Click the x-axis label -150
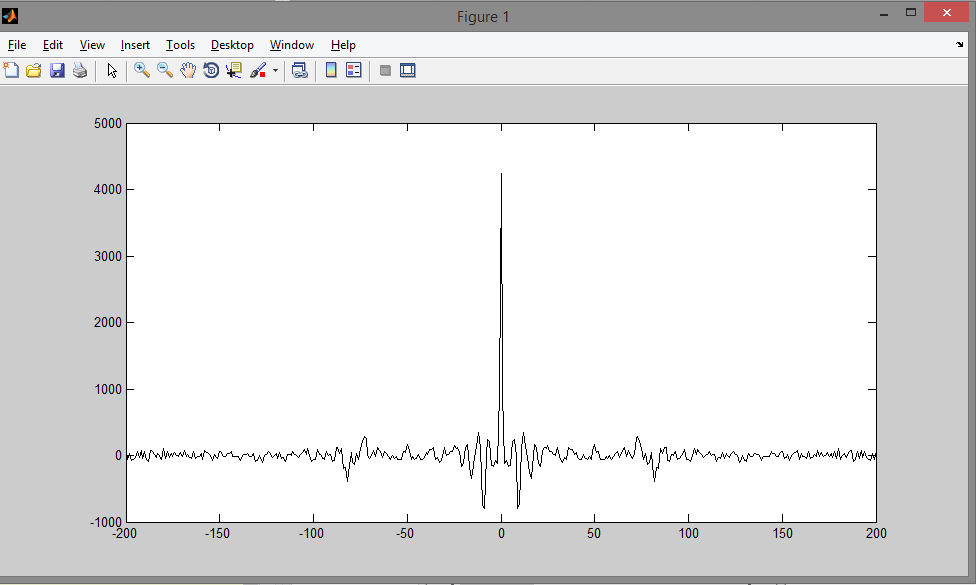The image size is (976, 585). tap(217, 533)
